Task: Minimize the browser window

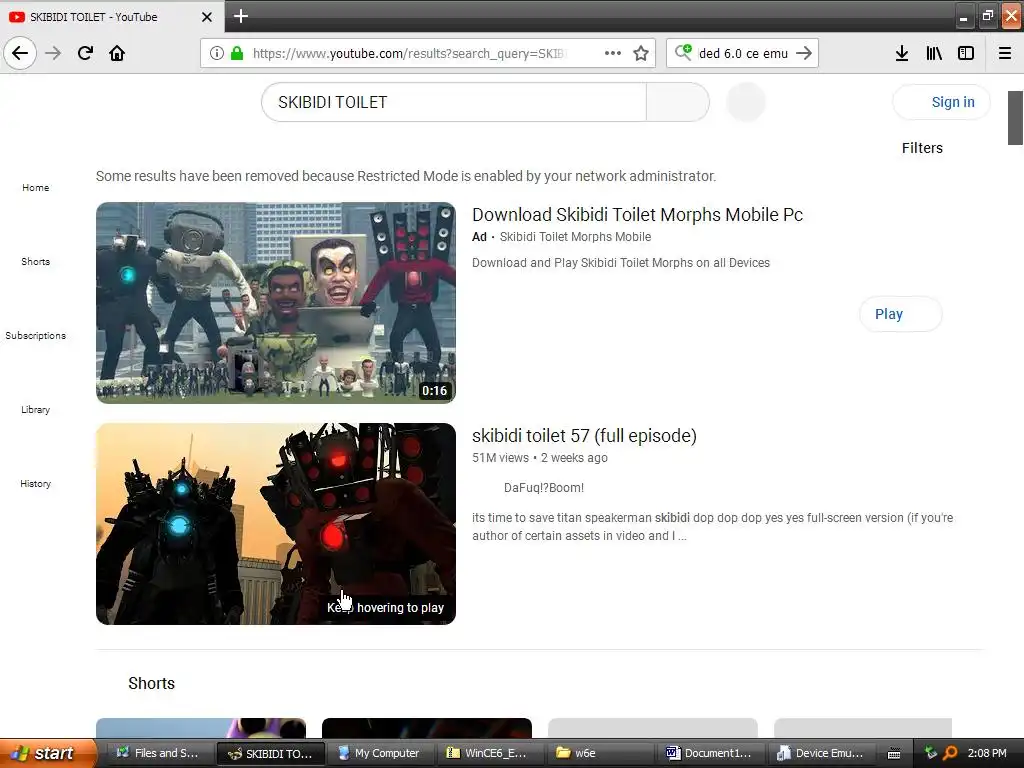Action: pos(963,16)
